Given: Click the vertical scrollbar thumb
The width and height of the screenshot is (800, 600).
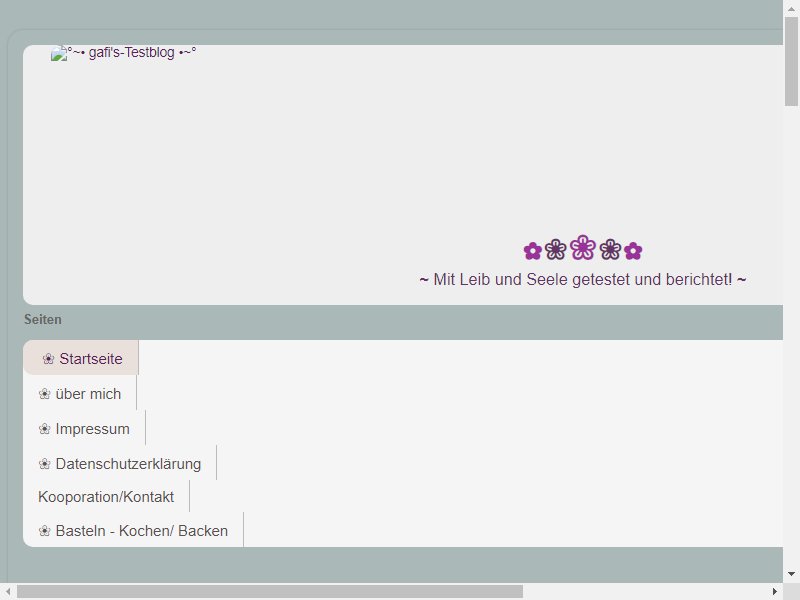Looking at the screenshot, I should coord(791,61).
